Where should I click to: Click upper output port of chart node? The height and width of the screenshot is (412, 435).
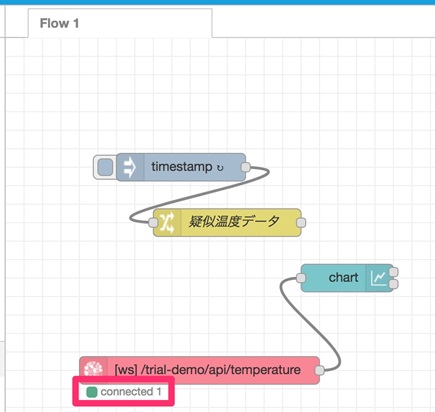pos(394,272)
